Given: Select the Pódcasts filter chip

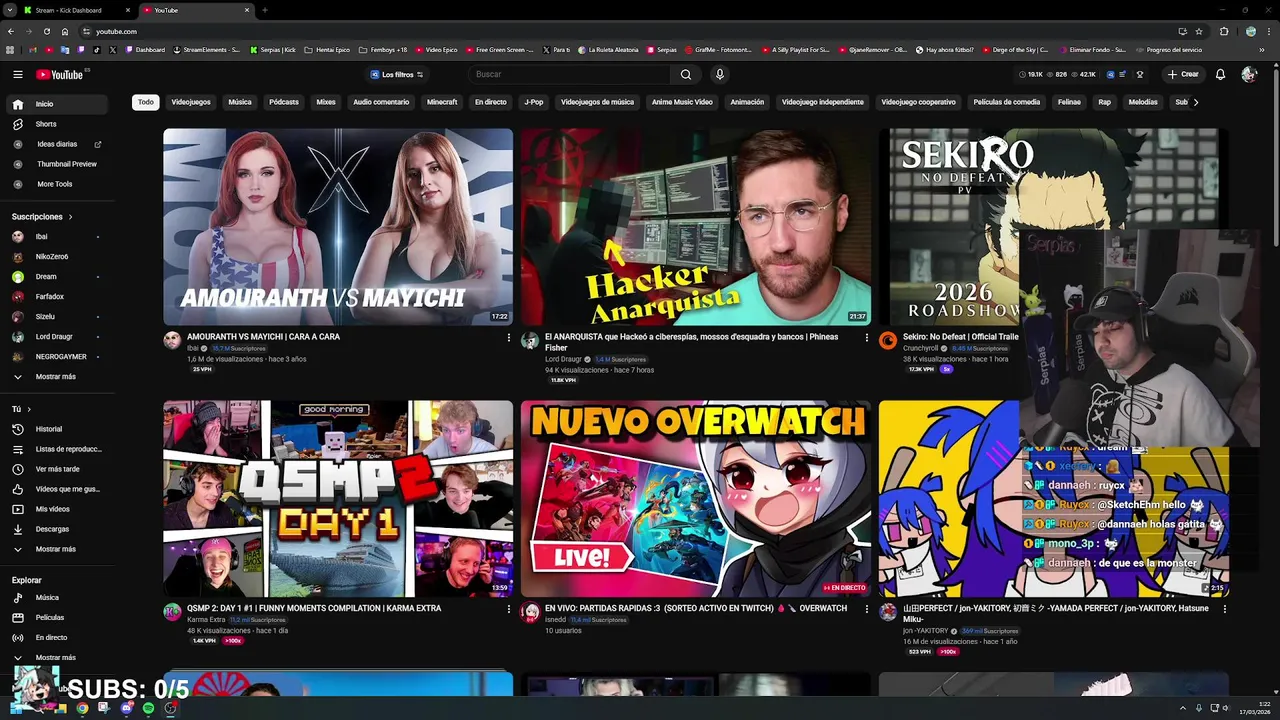Looking at the screenshot, I should [284, 102].
